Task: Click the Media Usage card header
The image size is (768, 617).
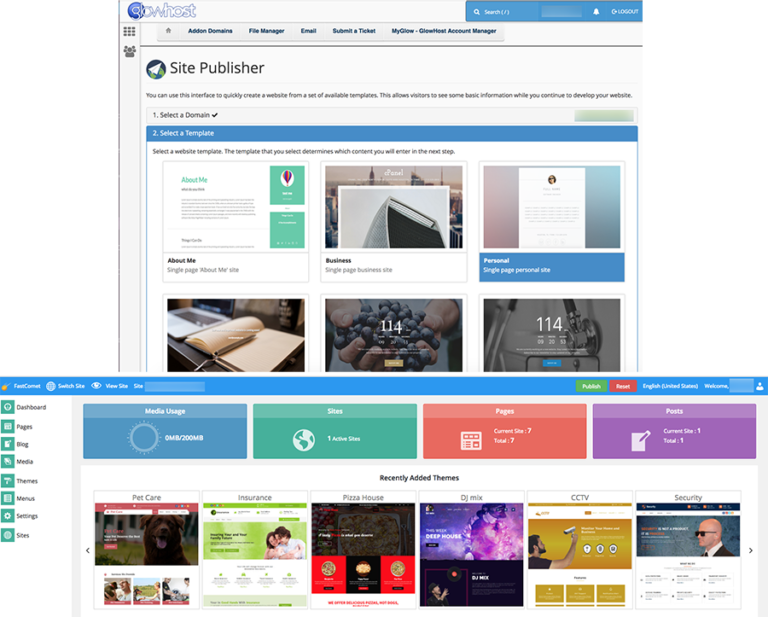Action: coord(165,411)
